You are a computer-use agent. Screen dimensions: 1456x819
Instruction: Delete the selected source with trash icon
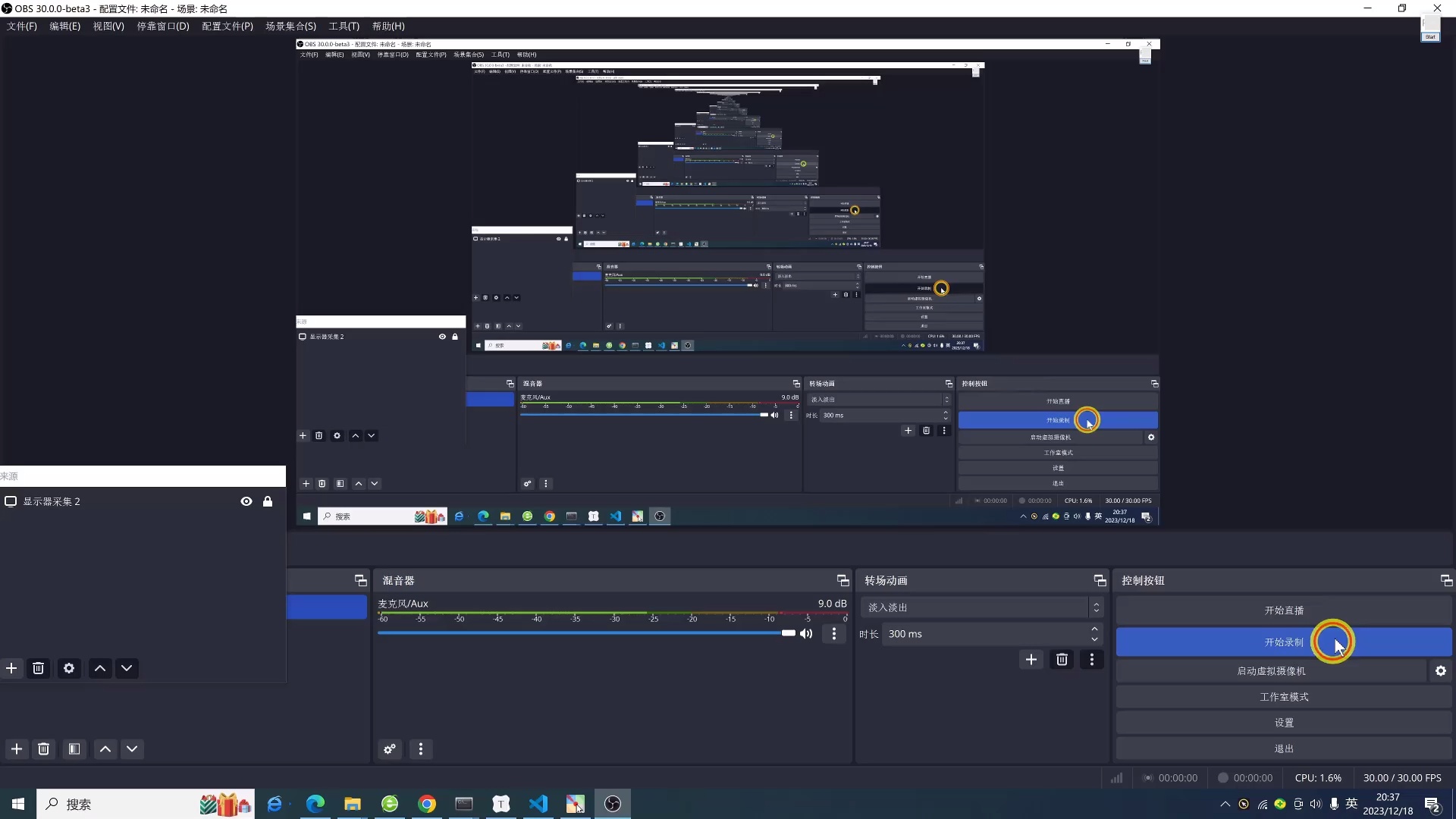click(39, 668)
